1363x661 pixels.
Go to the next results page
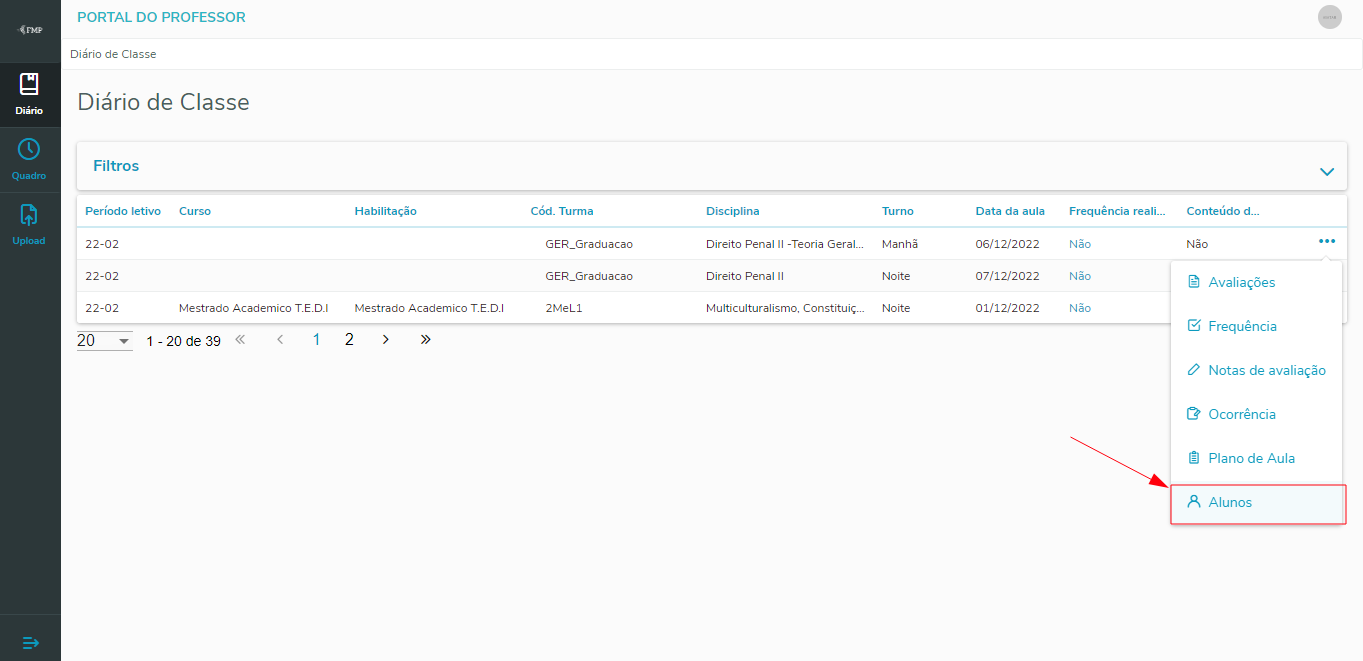pyautogui.click(x=386, y=340)
